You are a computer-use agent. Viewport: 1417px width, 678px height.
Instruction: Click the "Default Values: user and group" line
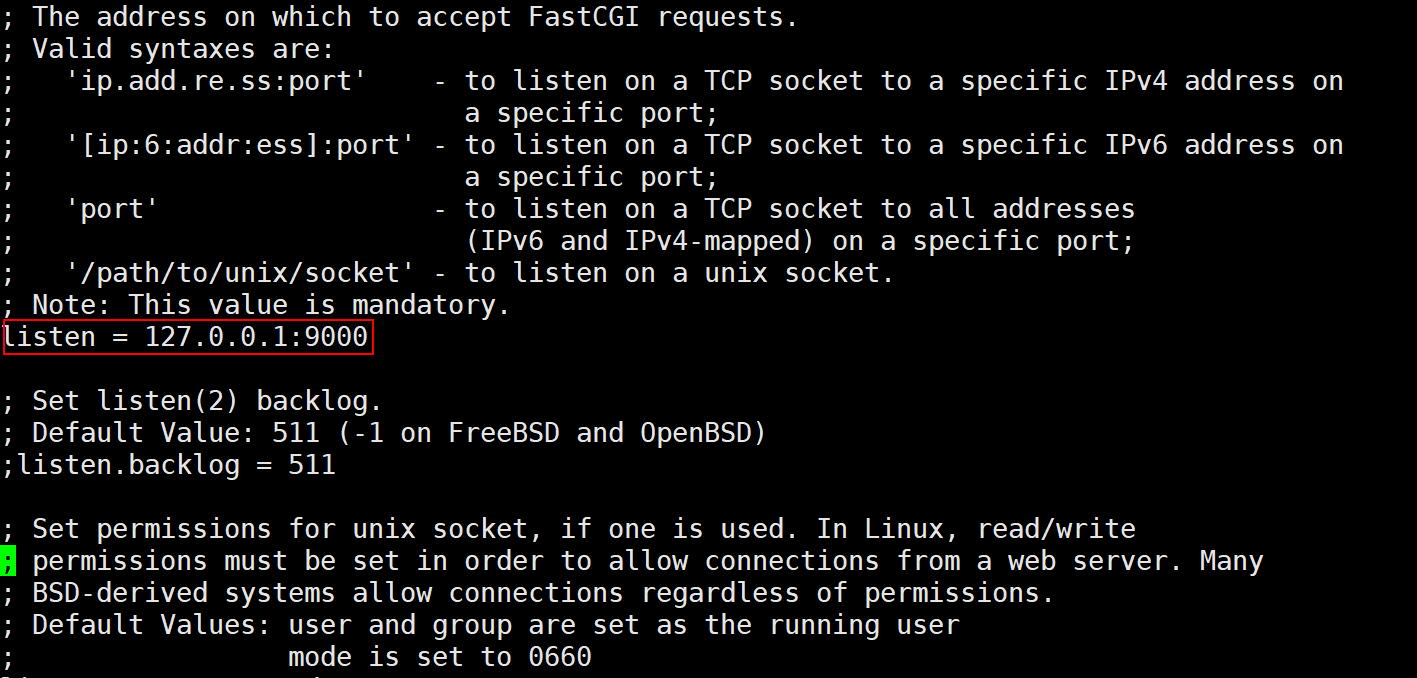495,625
